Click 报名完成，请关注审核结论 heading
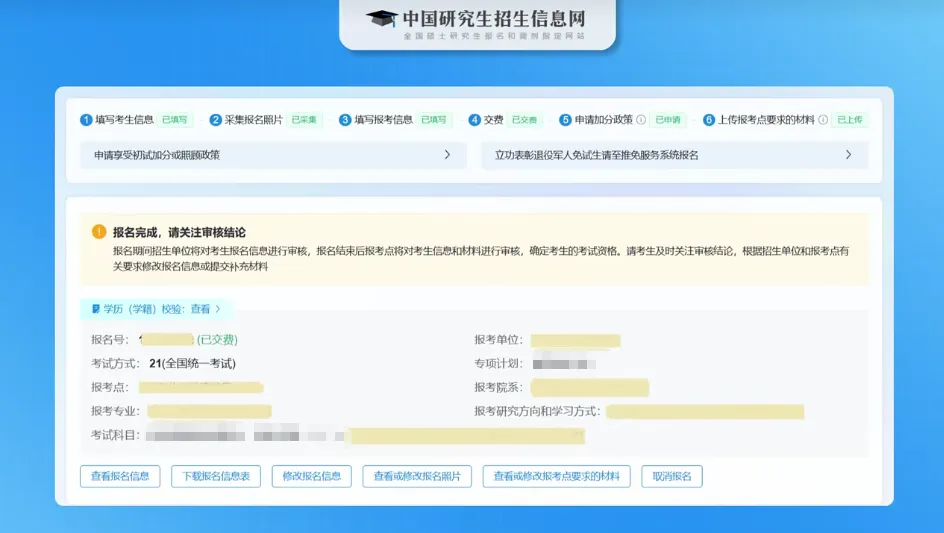This screenshot has width=944, height=533. click(x=179, y=232)
